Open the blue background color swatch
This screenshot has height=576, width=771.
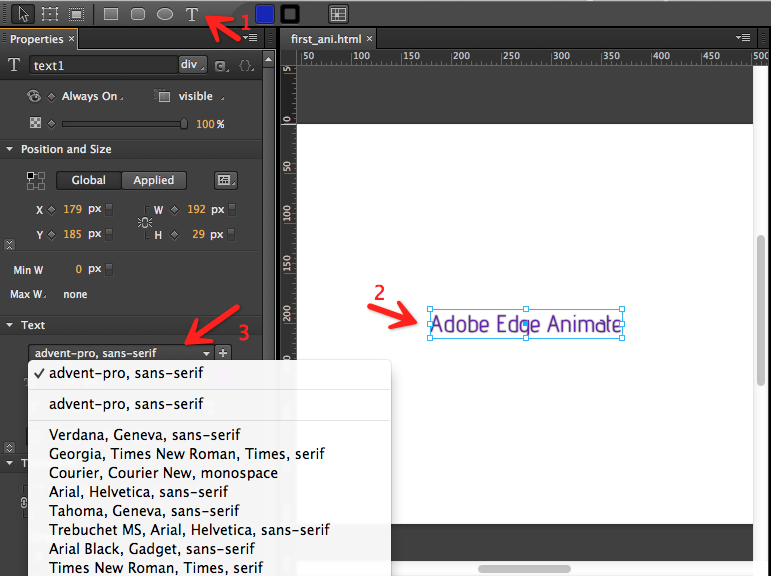265,14
